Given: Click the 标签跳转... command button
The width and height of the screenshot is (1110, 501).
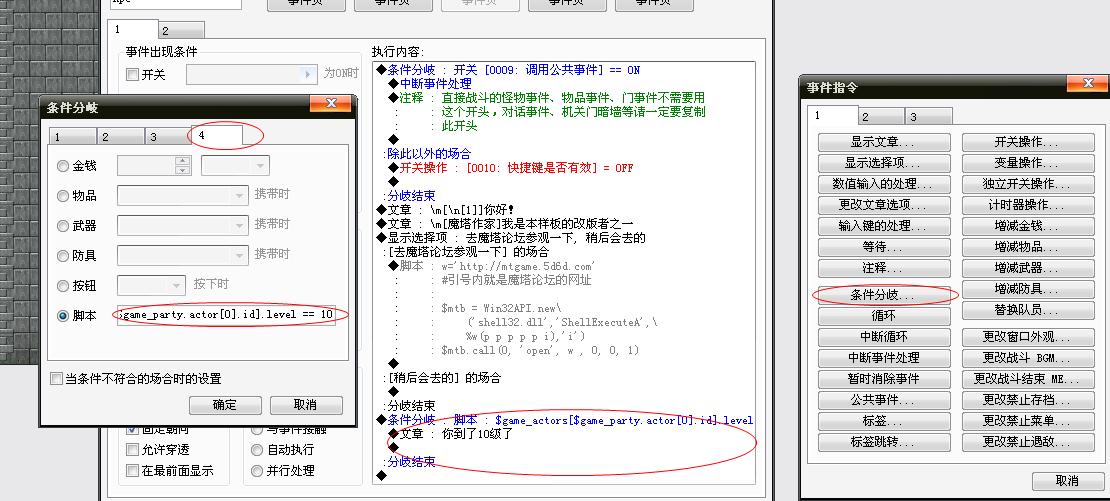Looking at the screenshot, I should click(x=884, y=442).
